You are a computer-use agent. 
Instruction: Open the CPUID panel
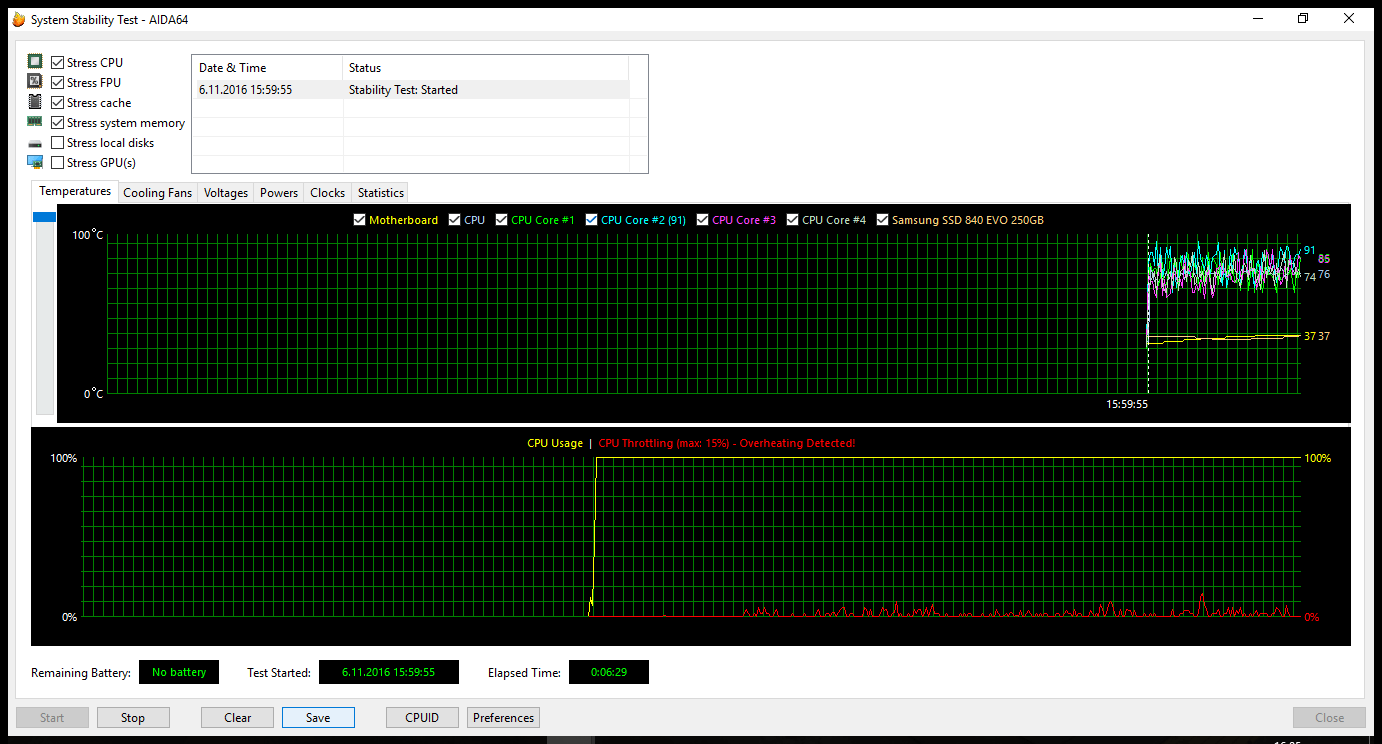[423, 718]
